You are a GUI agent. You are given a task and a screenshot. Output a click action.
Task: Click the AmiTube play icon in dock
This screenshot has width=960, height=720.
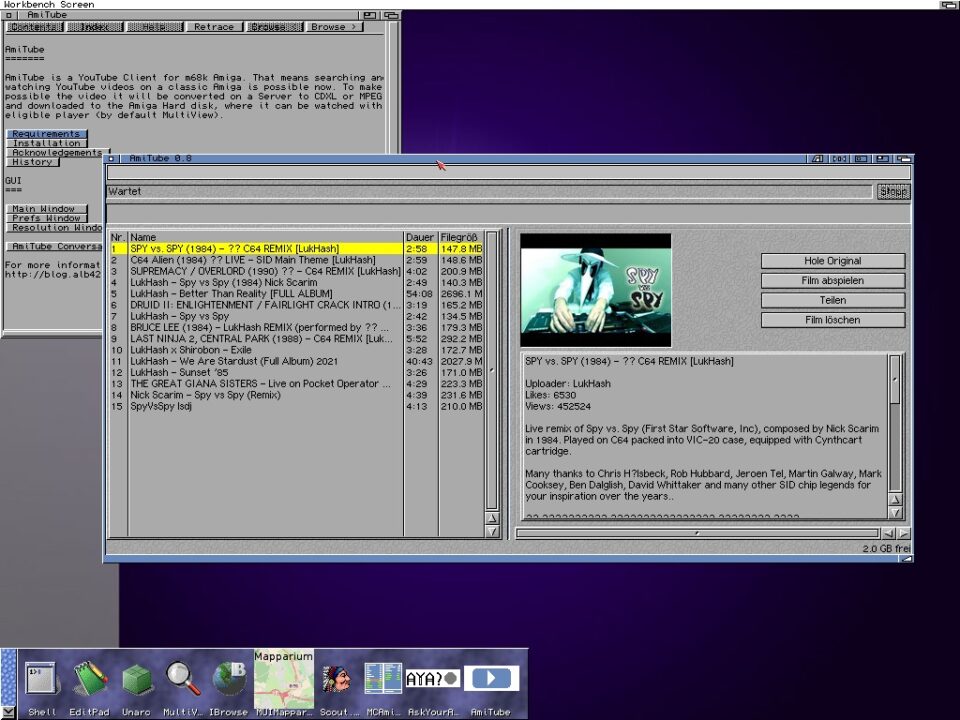coord(491,678)
